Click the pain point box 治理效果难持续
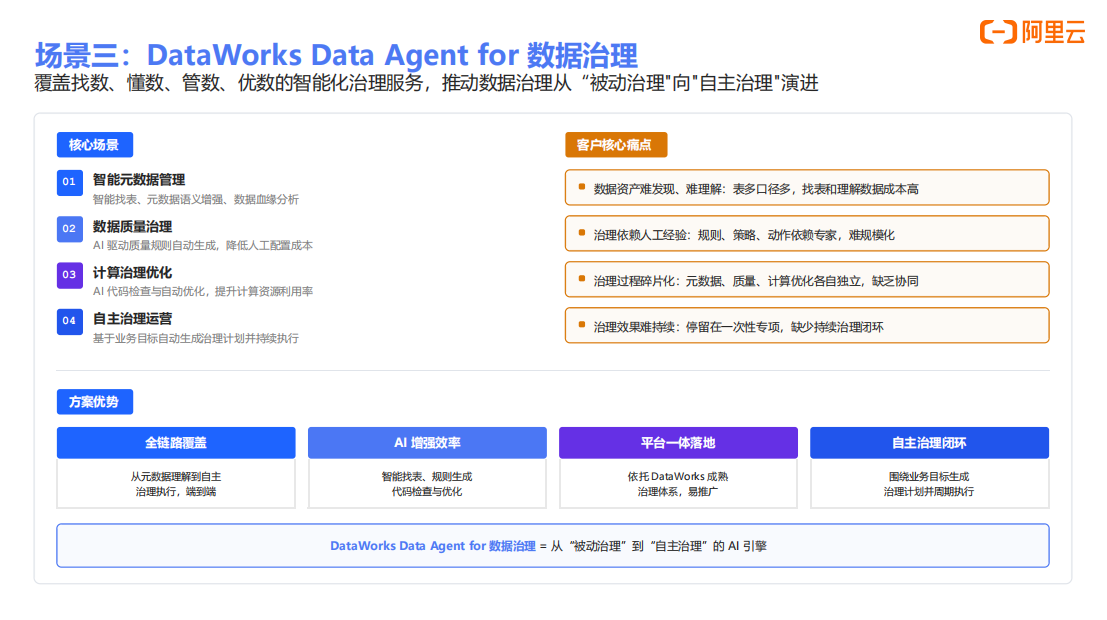 (x=807, y=326)
